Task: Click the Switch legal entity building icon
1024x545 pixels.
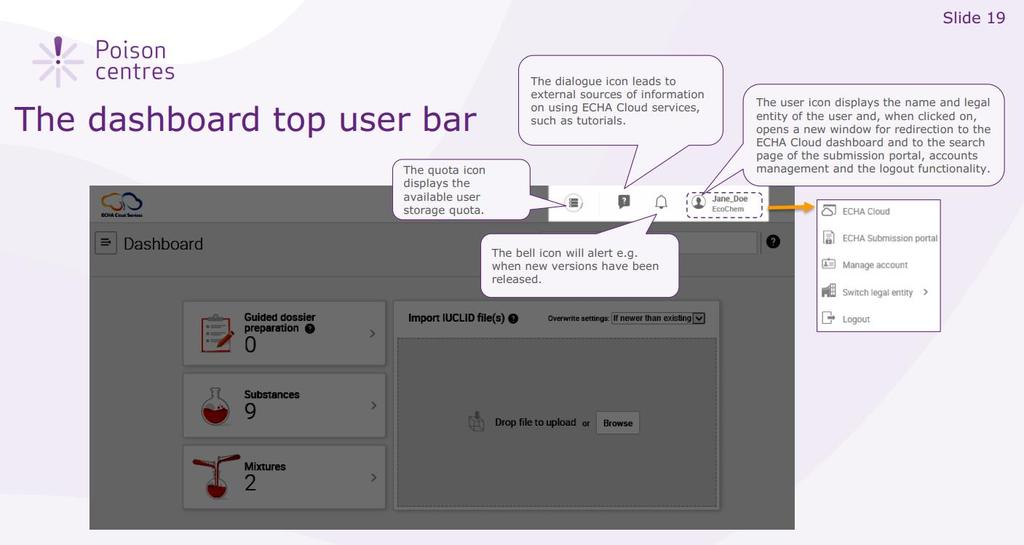Action: (x=828, y=291)
